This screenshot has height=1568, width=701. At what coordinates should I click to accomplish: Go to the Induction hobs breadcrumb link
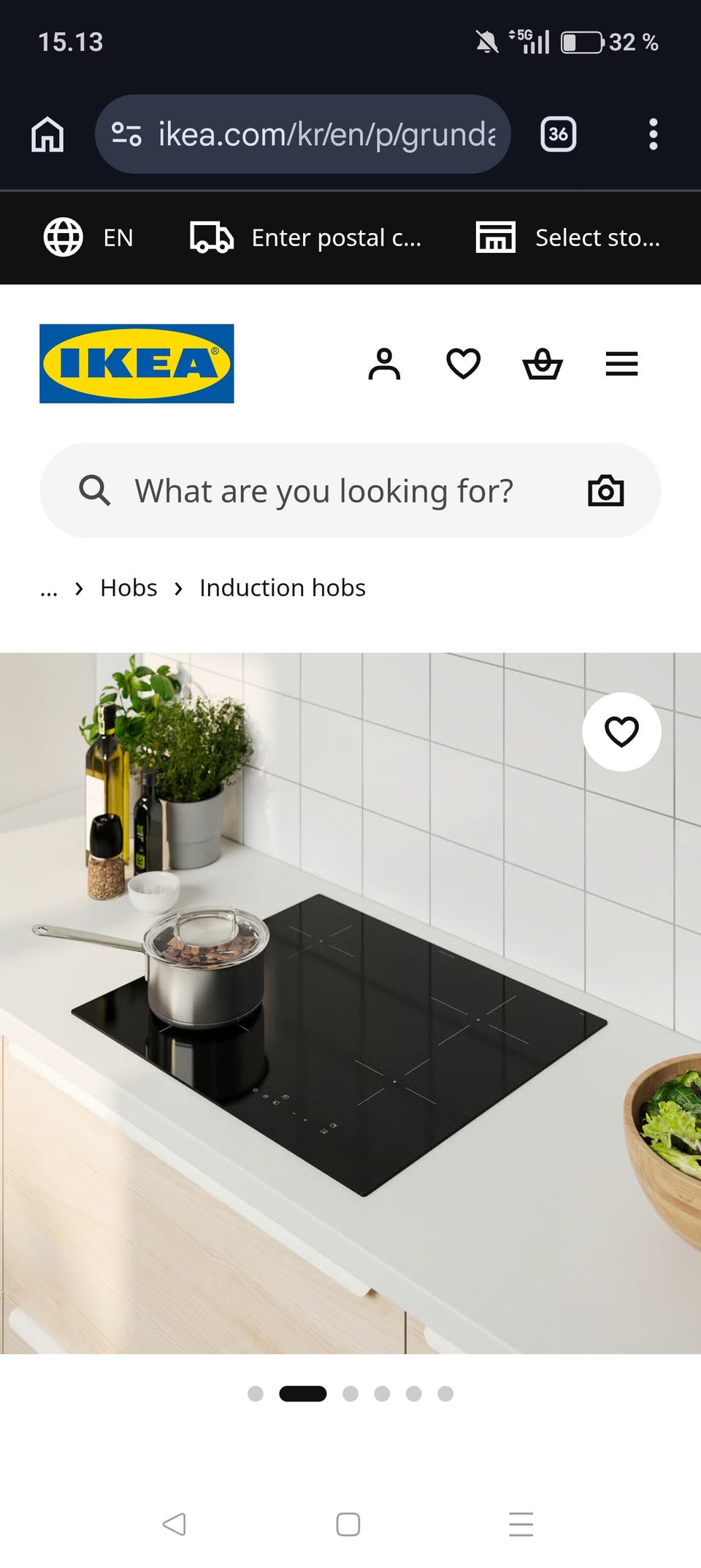pos(283,588)
